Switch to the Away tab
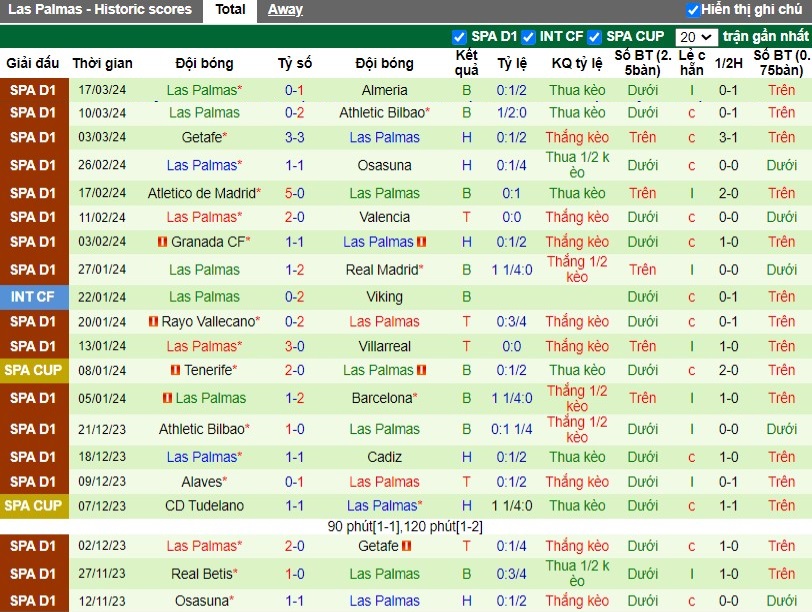 click(x=285, y=9)
